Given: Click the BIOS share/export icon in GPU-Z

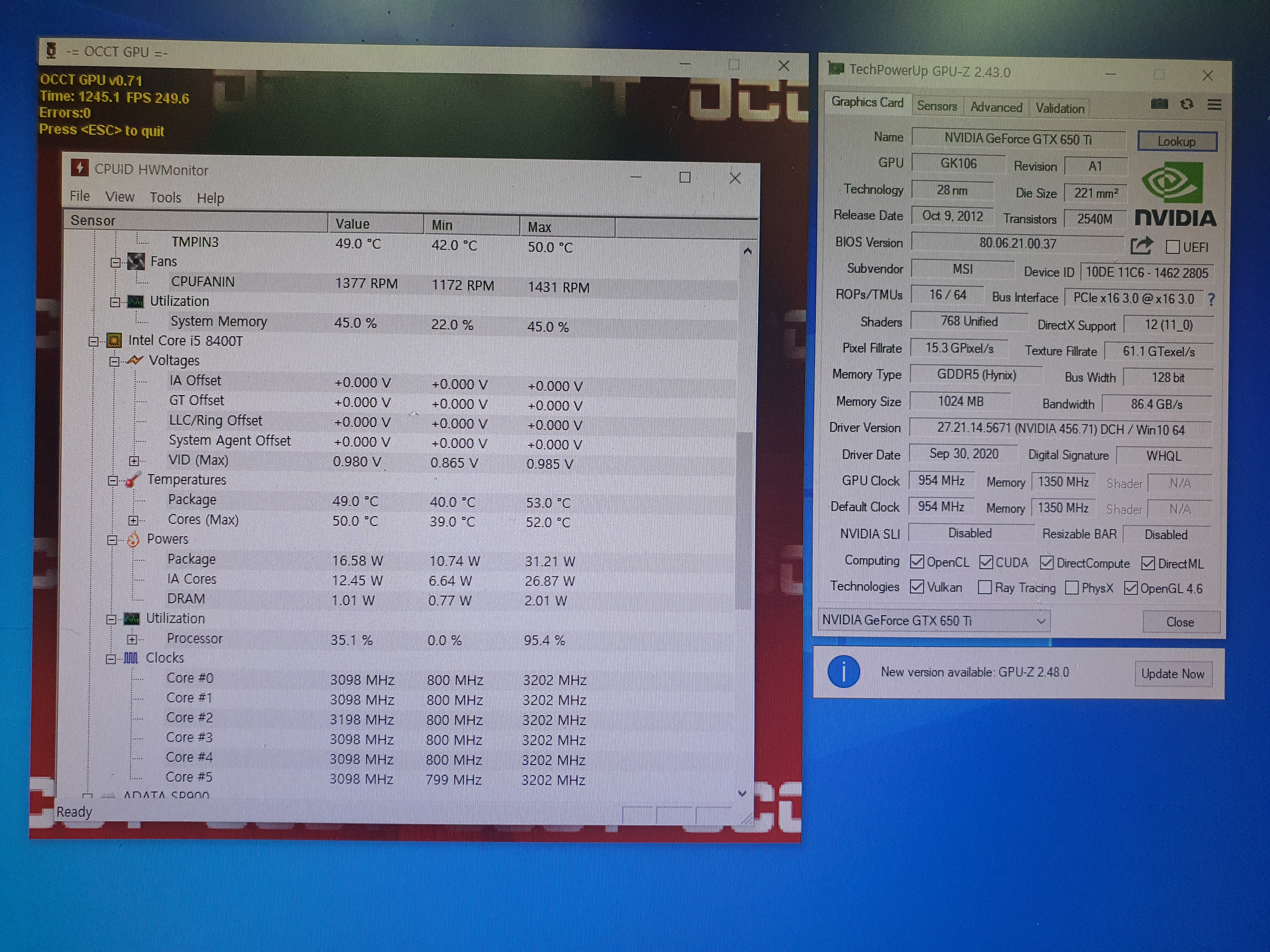Looking at the screenshot, I should pos(1141,246).
